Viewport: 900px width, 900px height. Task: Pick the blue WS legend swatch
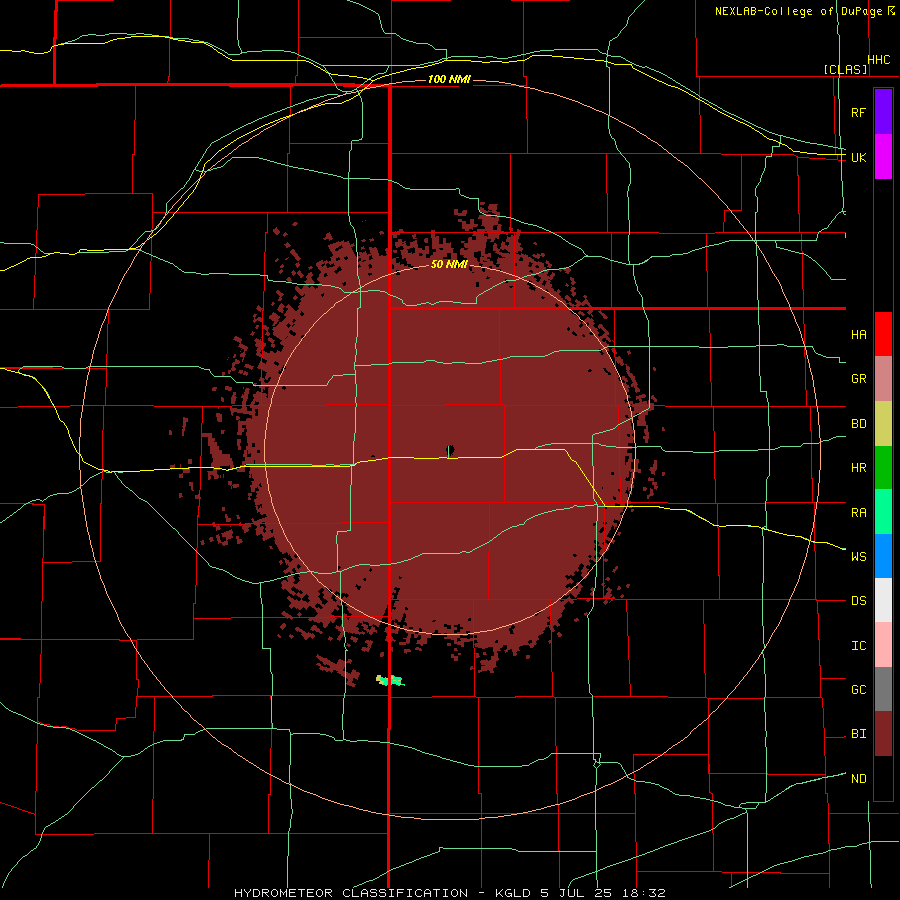pyautogui.click(x=883, y=556)
